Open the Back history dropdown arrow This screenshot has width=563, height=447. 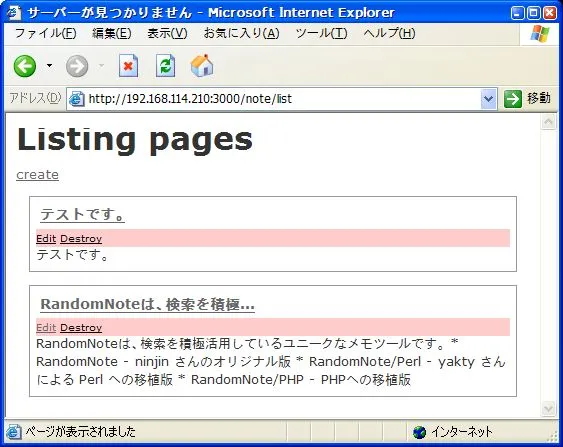click(x=50, y=66)
